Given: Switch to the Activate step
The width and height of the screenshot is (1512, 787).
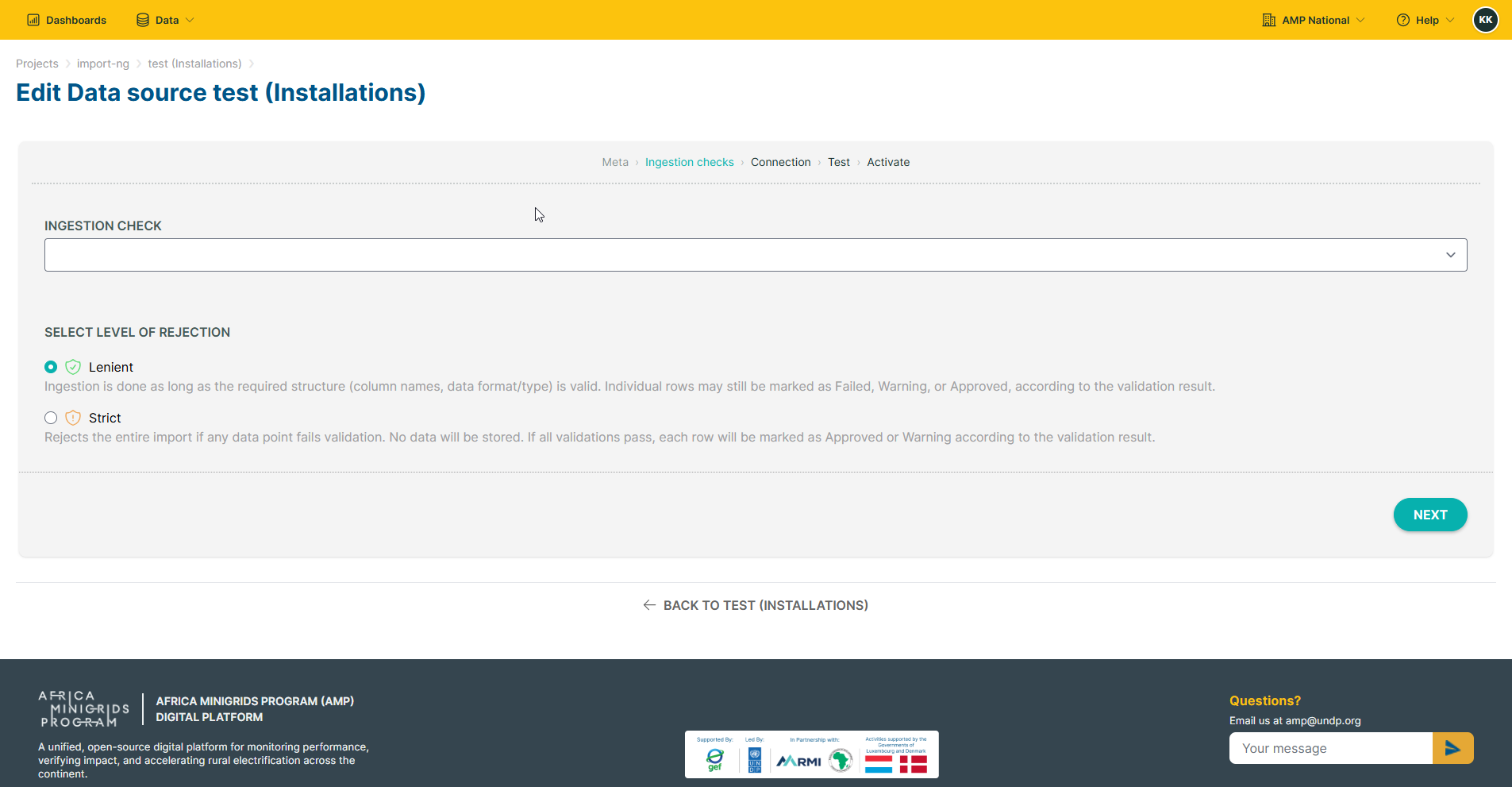Looking at the screenshot, I should pos(888,162).
